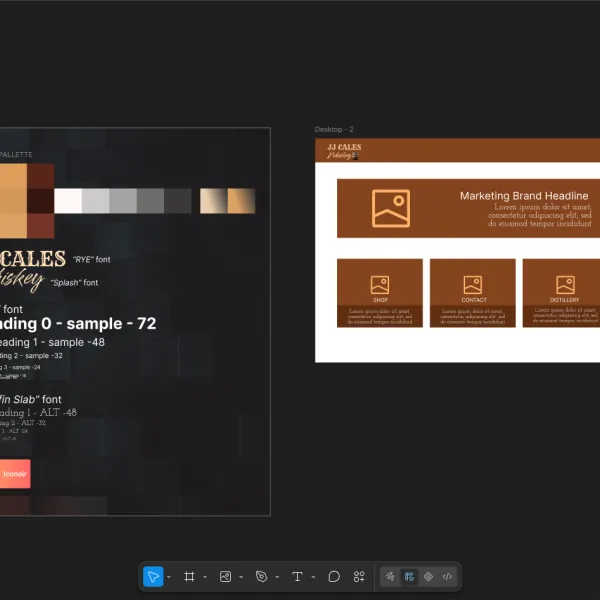Select the Text tool

coord(297,576)
